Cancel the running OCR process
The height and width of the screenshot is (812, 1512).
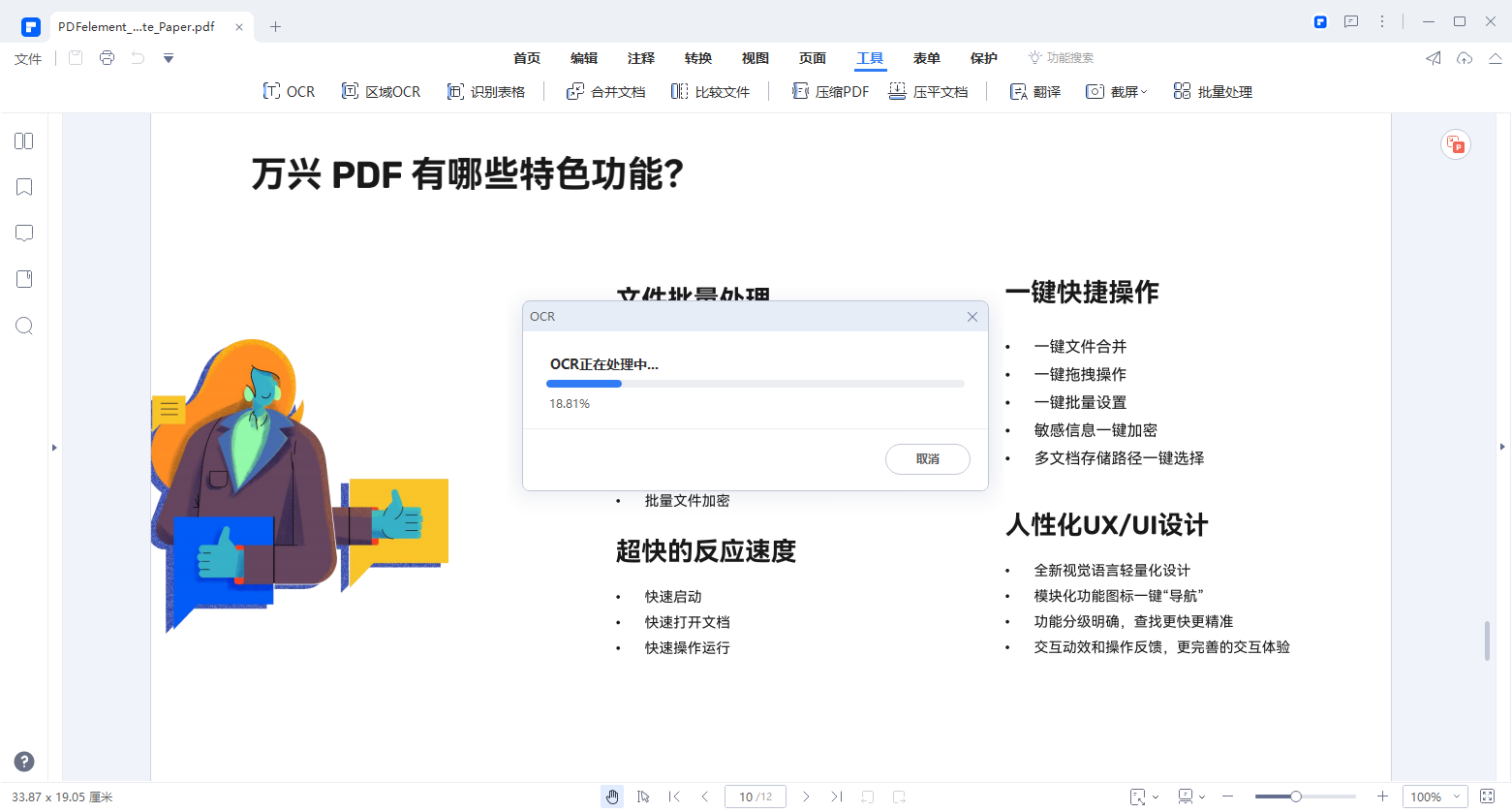click(927, 459)
